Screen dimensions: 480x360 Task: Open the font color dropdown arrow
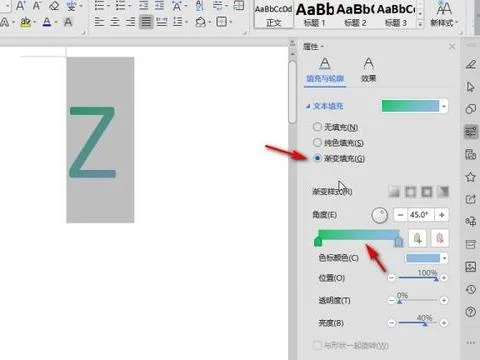56,23
